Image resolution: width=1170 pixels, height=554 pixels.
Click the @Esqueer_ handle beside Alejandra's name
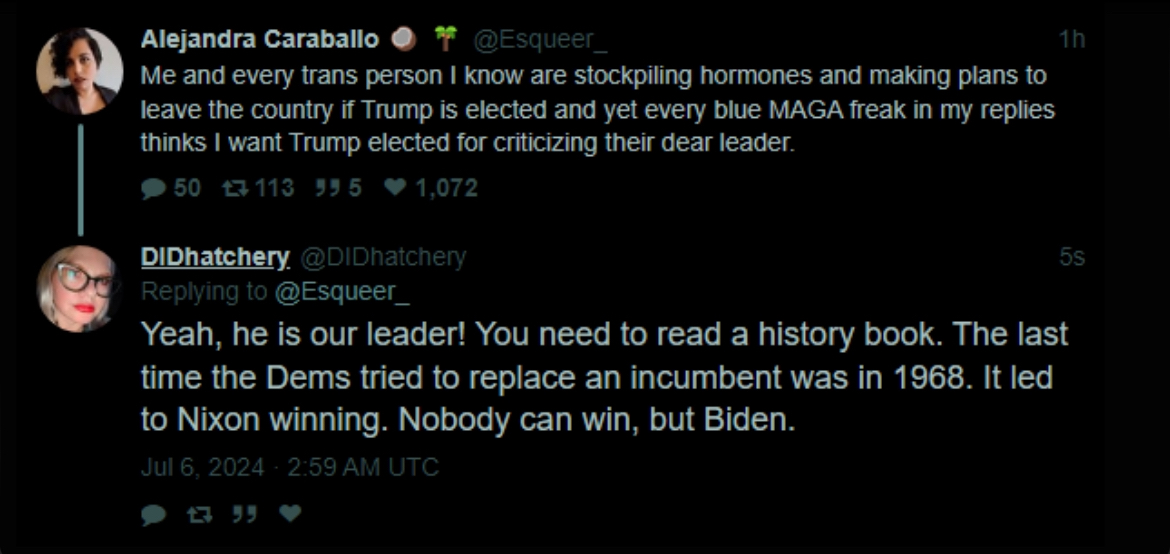click(x=540, y=40)
